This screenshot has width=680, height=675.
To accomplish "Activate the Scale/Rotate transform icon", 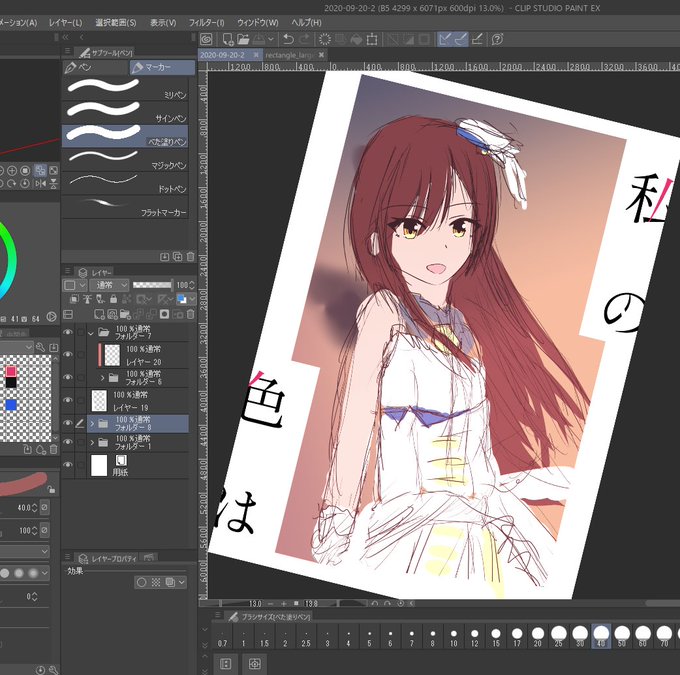I will pyautogui.click(x=372, y=39).
